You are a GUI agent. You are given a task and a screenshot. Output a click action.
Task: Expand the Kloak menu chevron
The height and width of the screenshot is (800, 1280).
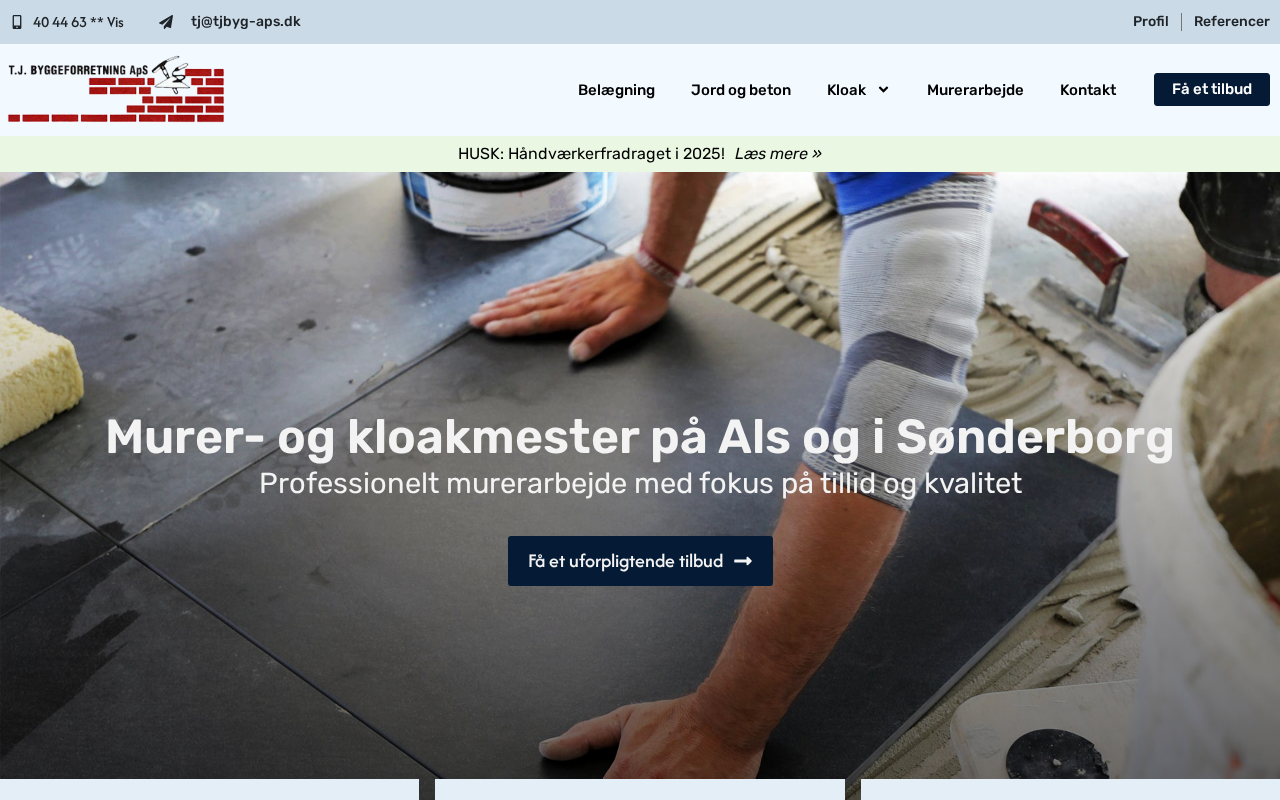(x=883, y=90)
